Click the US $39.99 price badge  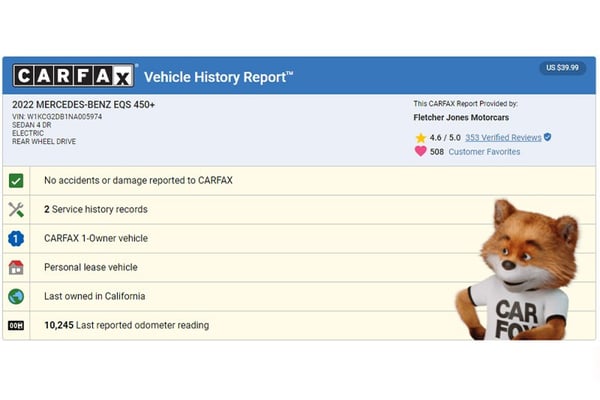(x=562, y=68)
